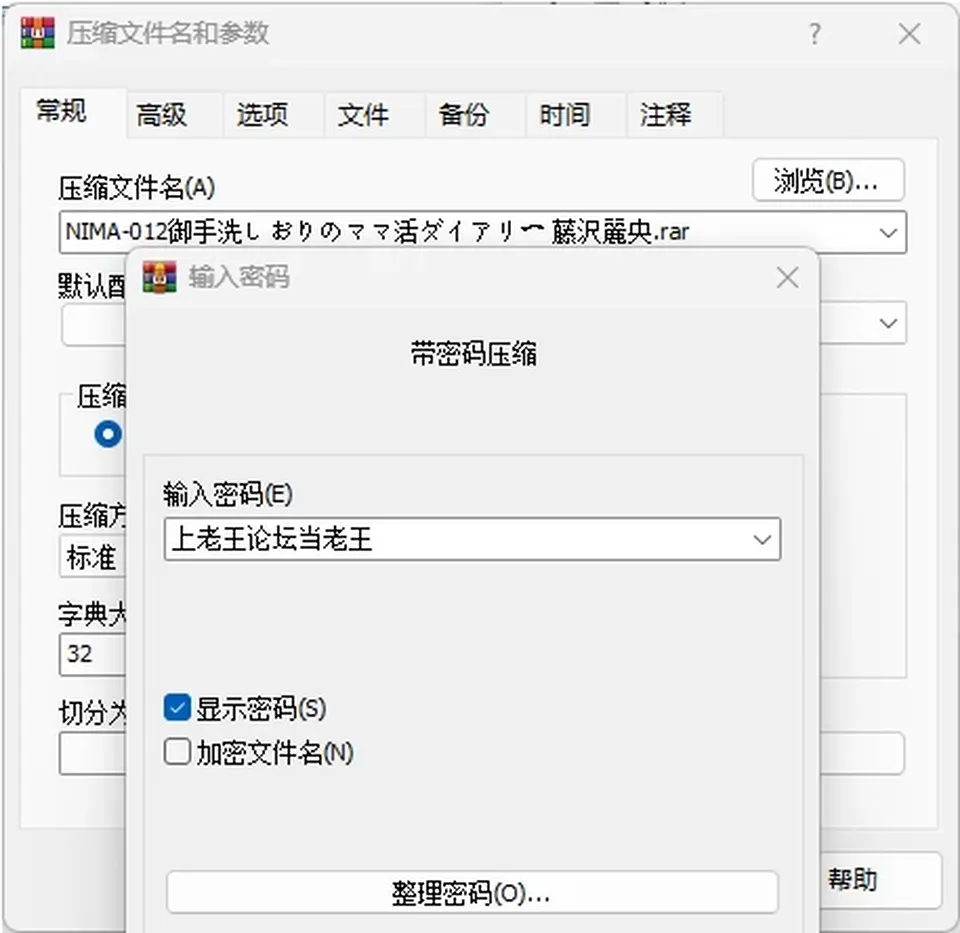Screen dimensions: 960x933
Task: Click the password field containing 上老王论坛当老王
Action: click(472, 539)
